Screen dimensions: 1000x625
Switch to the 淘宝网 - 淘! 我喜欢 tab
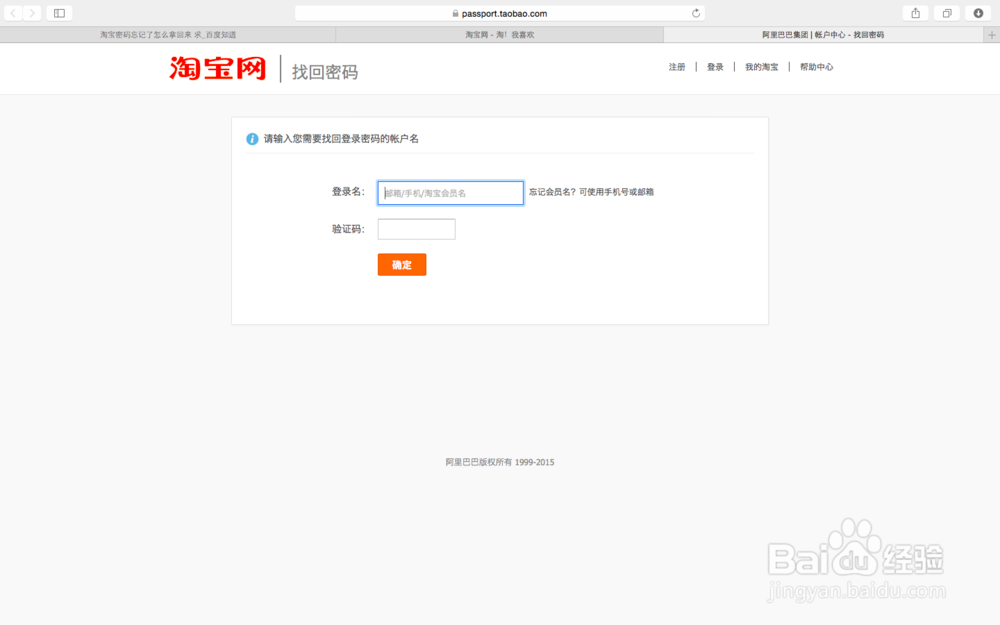coord(500,34)
